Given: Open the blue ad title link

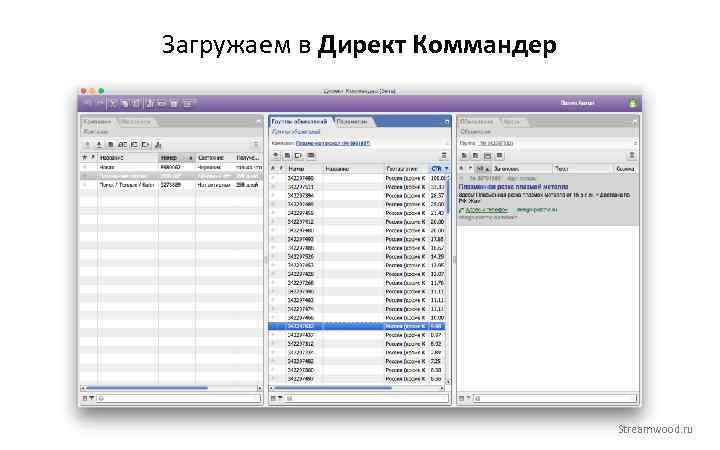Looking at the screenshot, I should [513, 187].
